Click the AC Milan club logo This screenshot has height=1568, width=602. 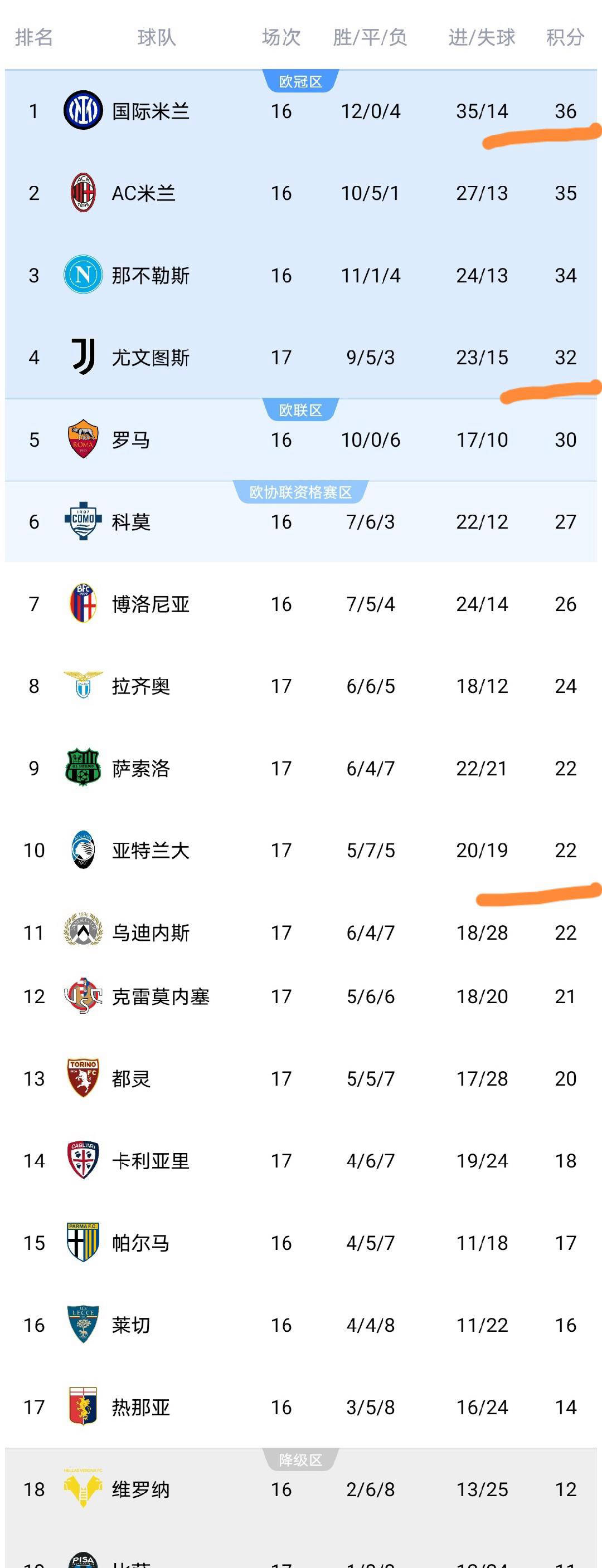(x=83, y=193)
